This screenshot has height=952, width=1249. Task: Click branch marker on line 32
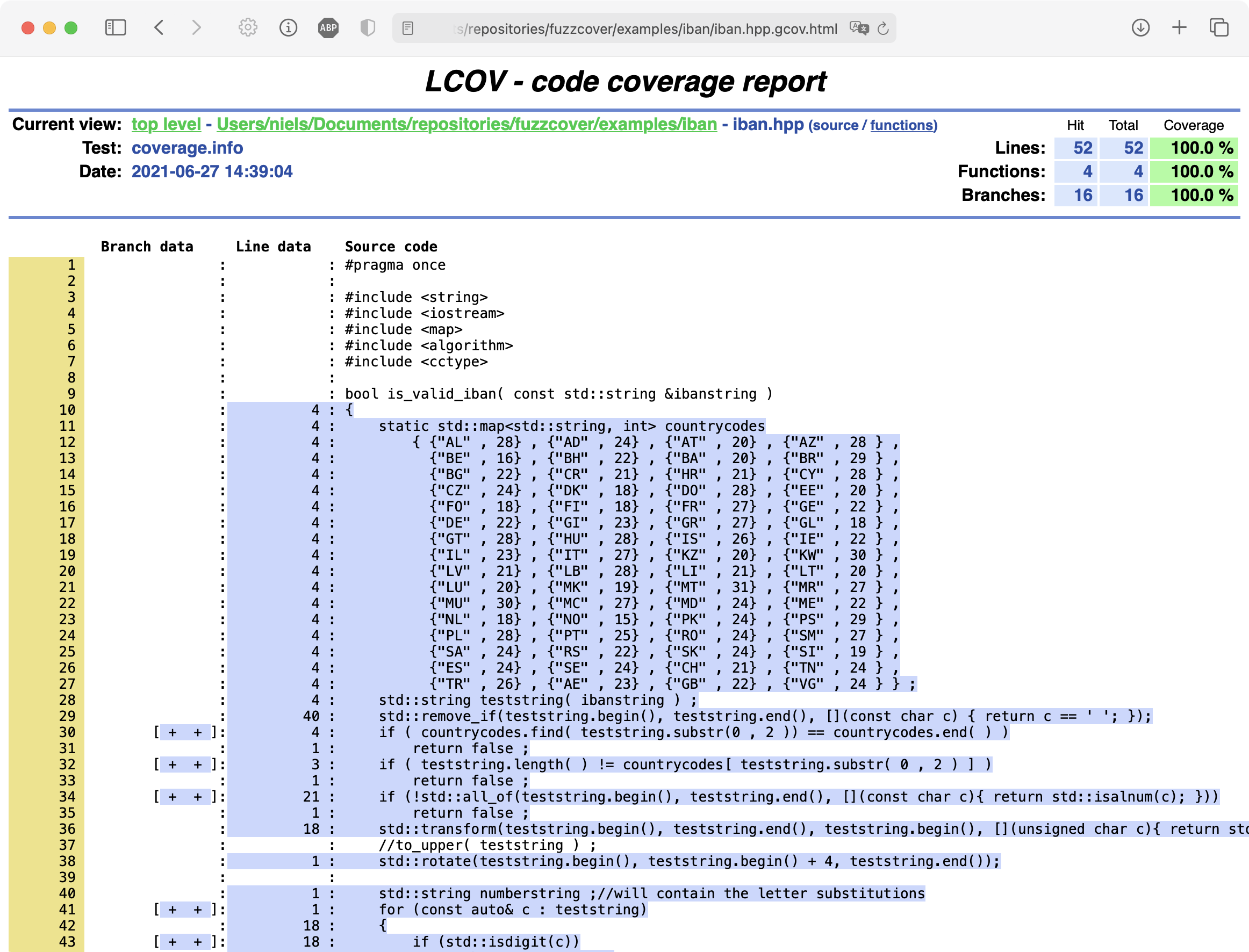[185, 765]
